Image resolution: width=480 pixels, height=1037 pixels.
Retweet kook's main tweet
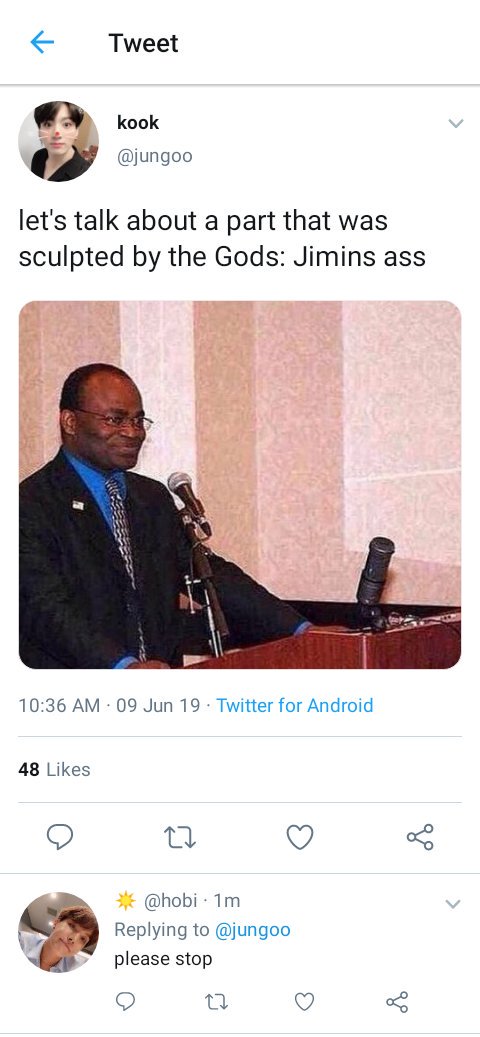pos(180,837)
